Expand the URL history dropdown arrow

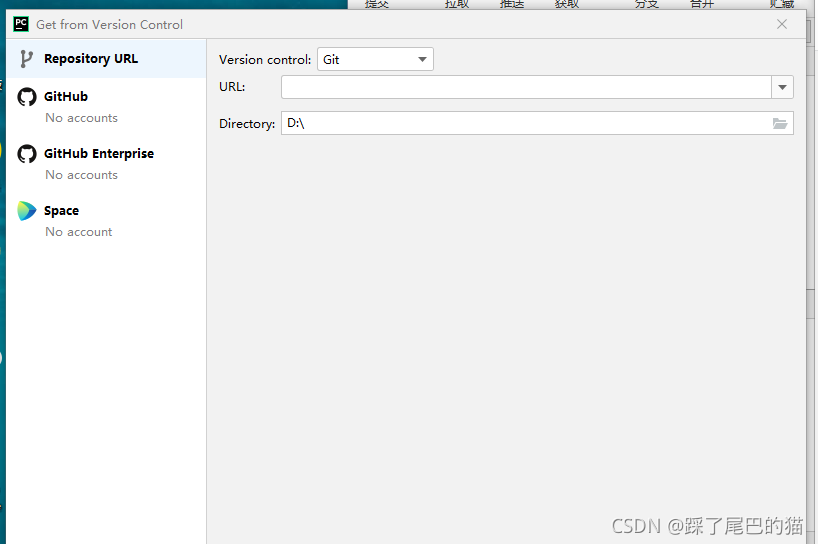click(782, 87)
